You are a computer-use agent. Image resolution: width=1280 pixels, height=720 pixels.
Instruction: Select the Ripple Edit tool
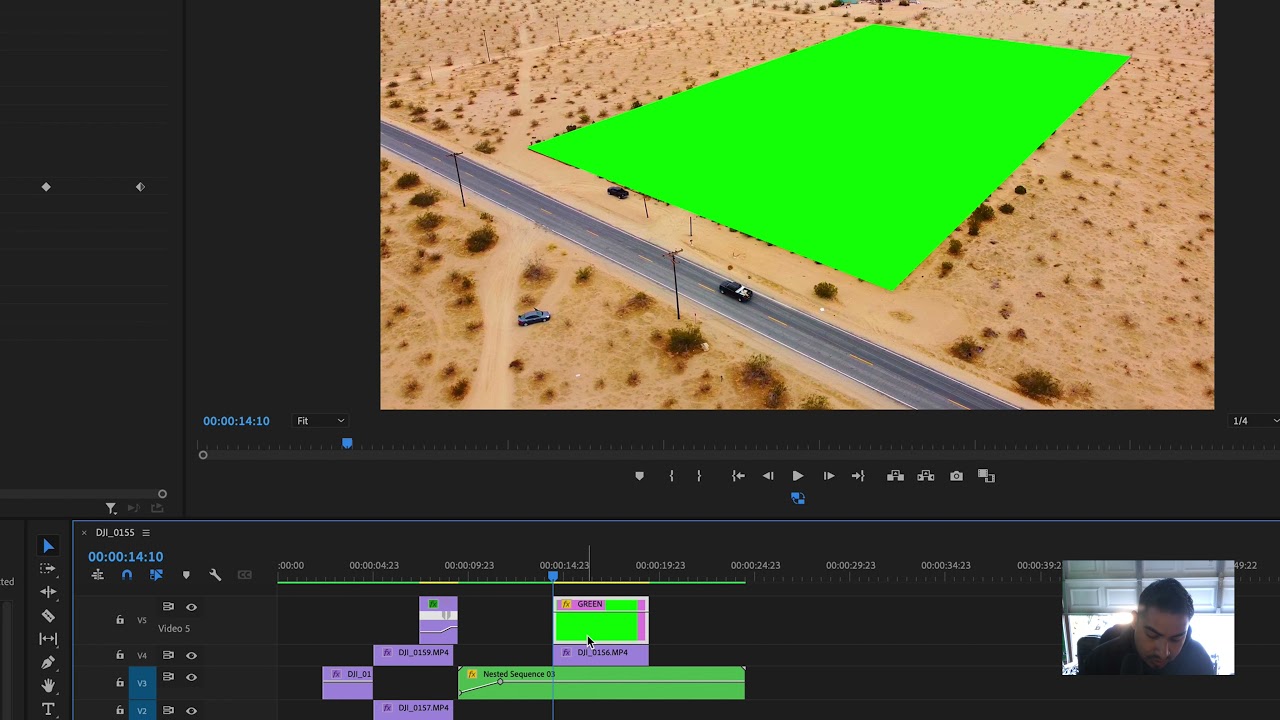[x=48, y=592]
